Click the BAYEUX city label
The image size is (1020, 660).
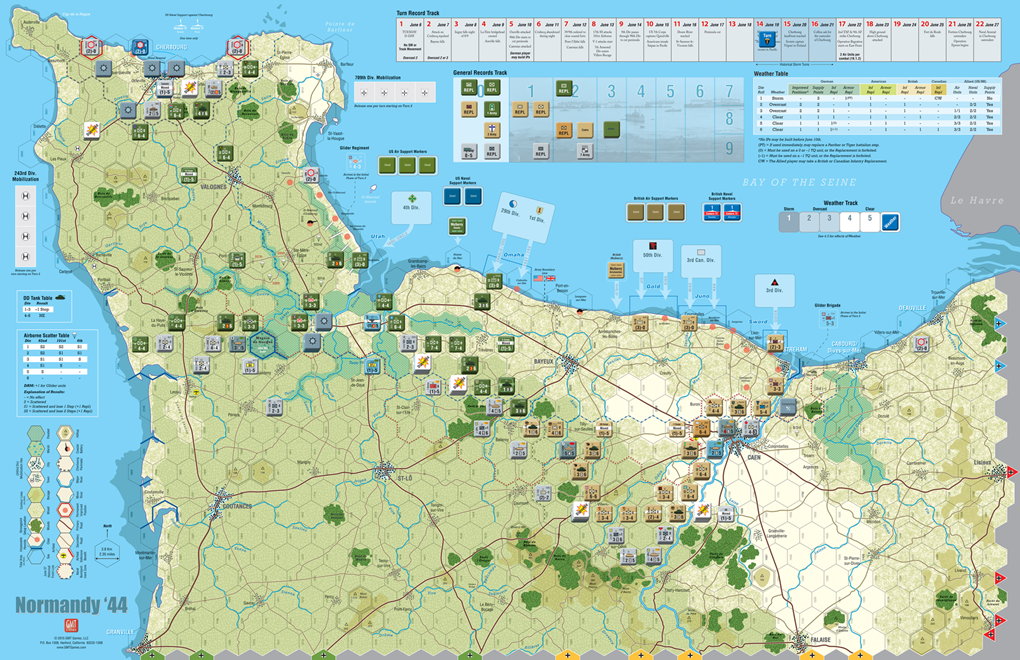(543, 361)
